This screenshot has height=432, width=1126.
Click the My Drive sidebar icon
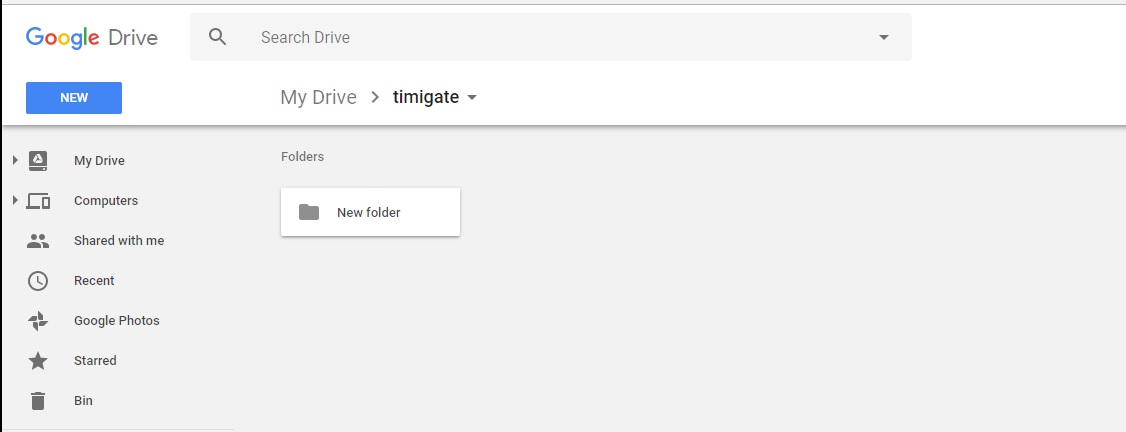coord(38,160)
